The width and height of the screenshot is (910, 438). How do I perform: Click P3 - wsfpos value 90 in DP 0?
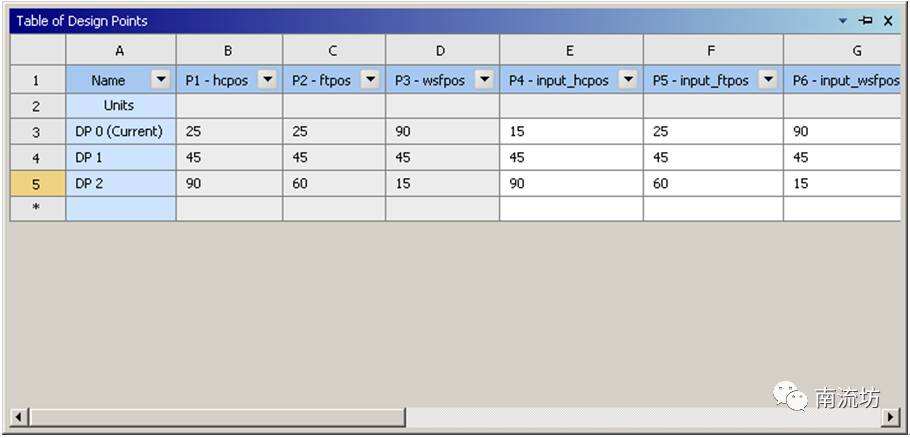442,132
